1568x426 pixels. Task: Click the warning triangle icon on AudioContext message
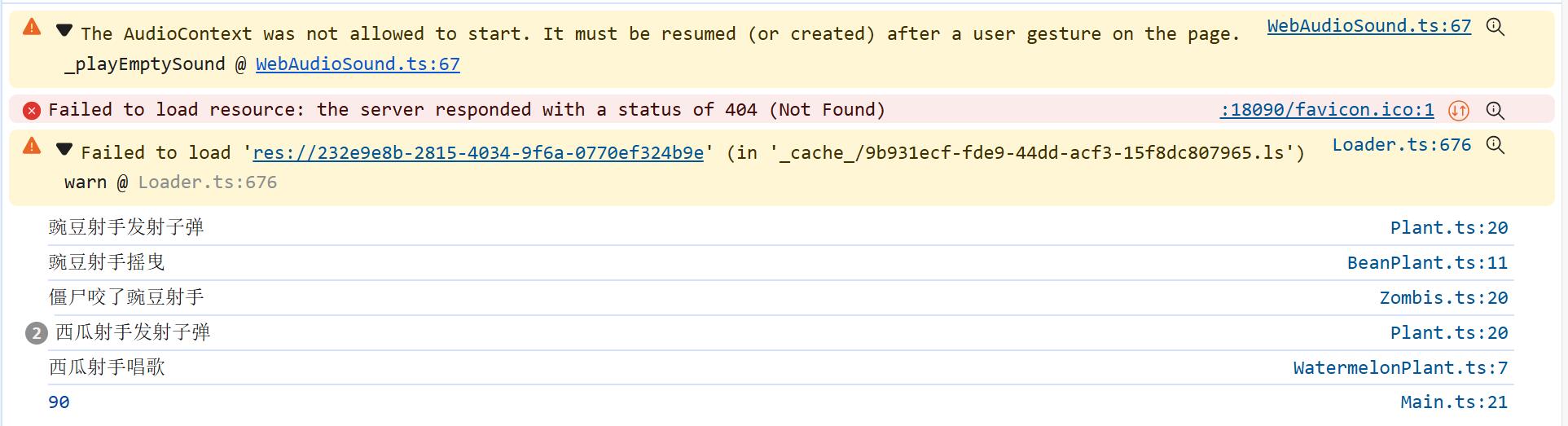coord(32,27)
